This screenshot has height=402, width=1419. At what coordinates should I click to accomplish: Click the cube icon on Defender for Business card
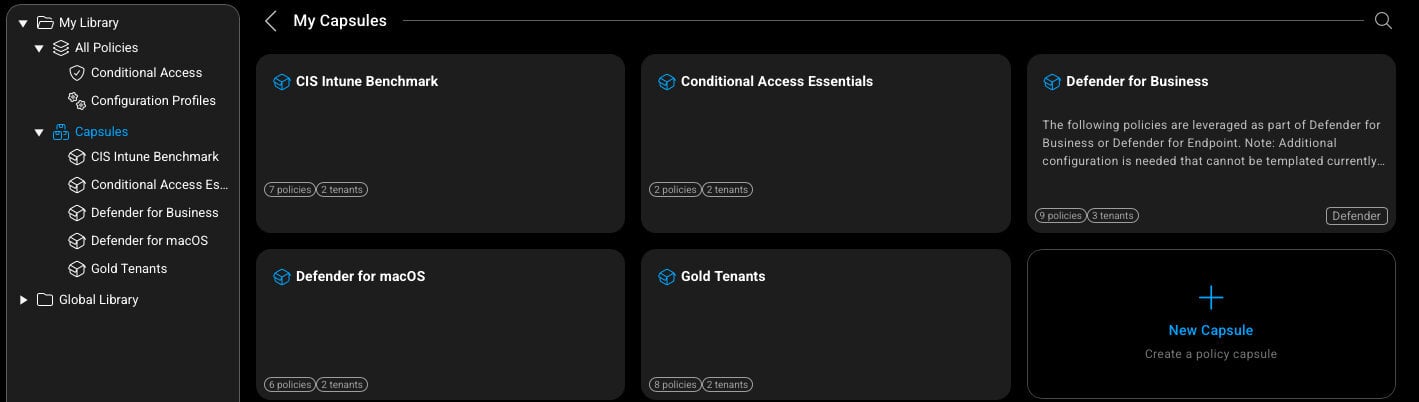click(1052, 82)
